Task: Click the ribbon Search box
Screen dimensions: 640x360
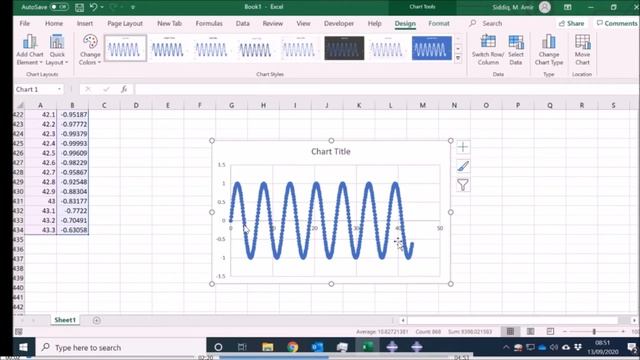Action: pos(492,23)
